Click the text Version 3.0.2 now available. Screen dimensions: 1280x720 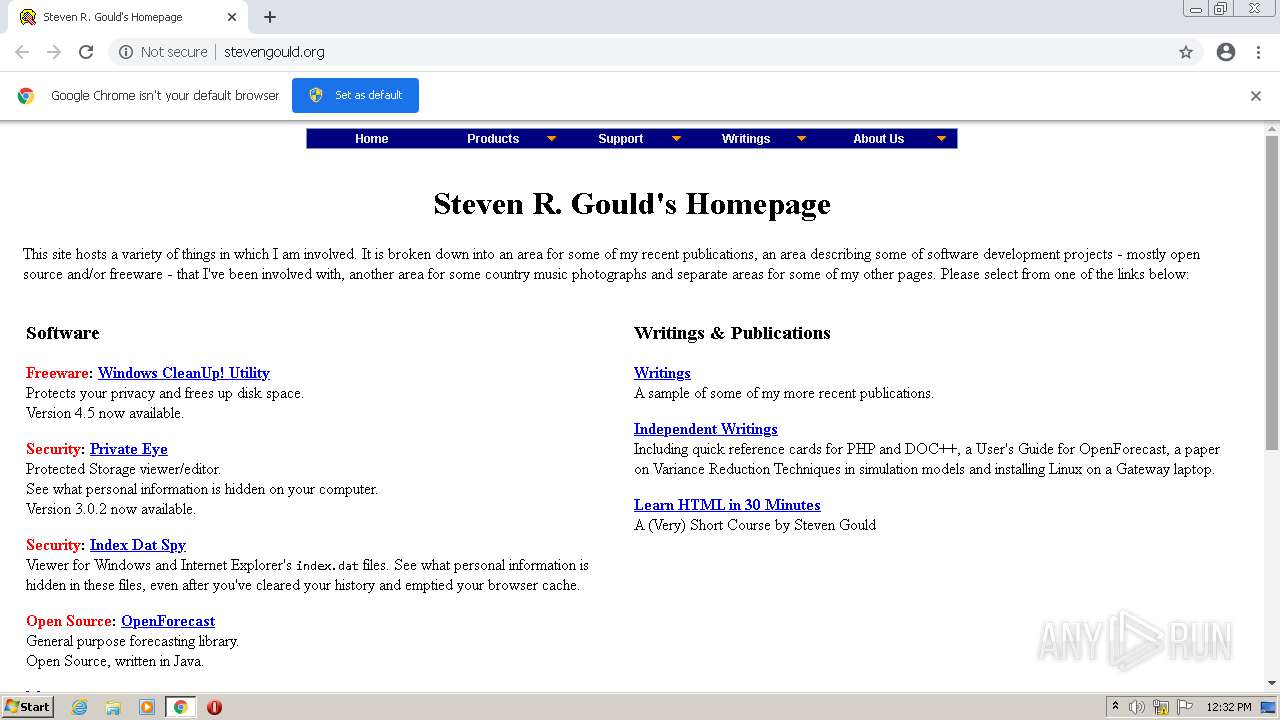click(x=111, y=509)
